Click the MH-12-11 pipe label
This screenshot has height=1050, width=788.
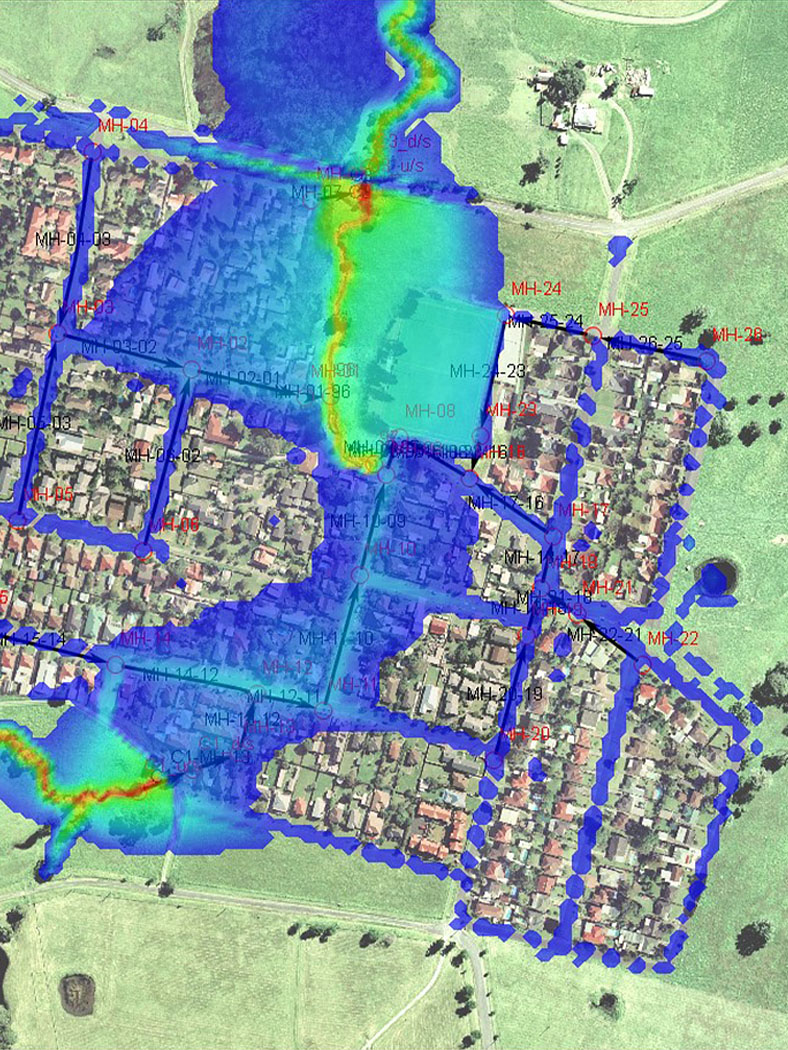pos(284,696)
